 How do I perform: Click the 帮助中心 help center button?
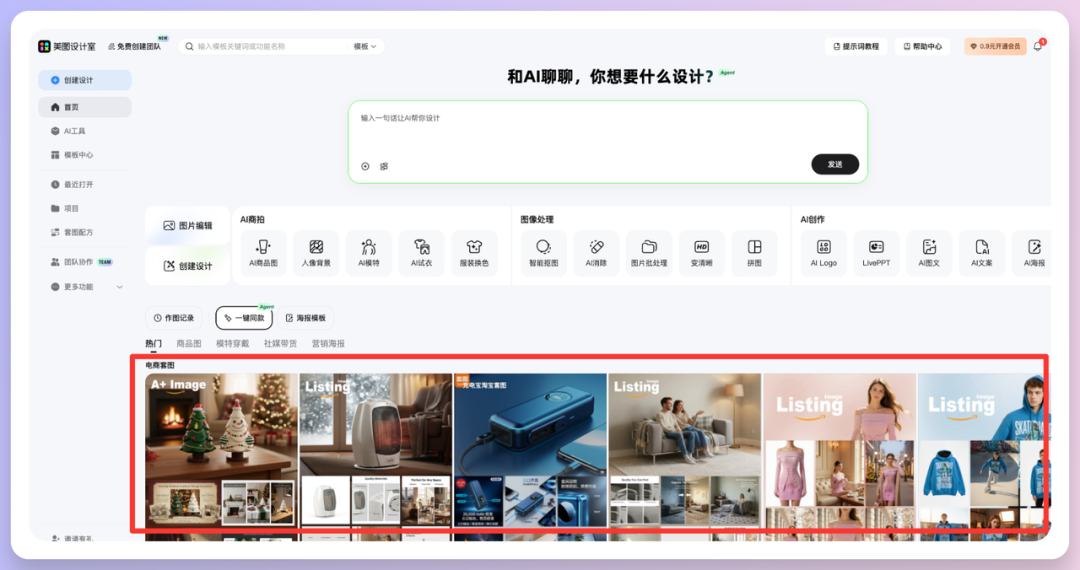(923, 46)
